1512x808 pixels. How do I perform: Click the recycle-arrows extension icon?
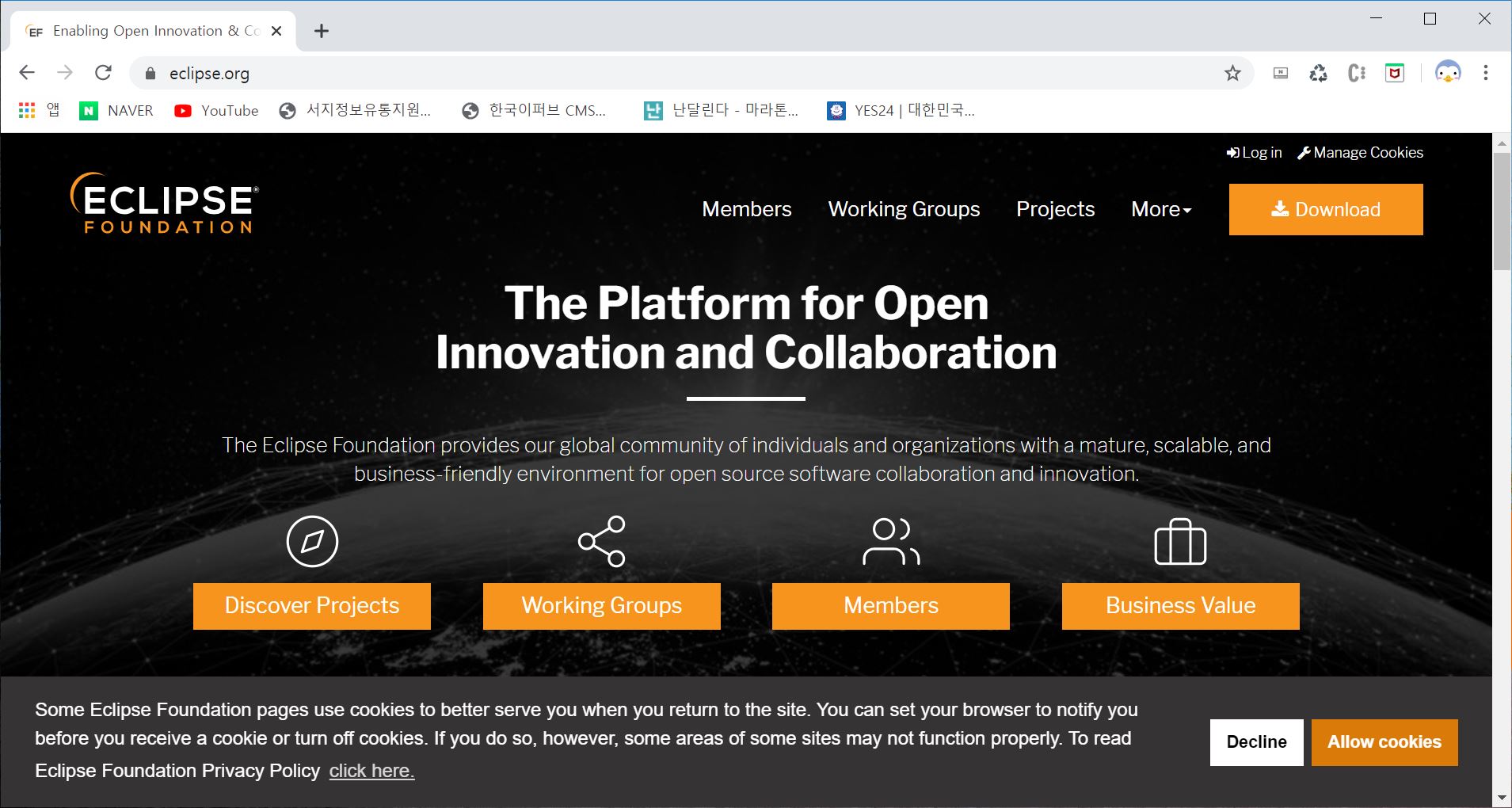coord(1318,73)
